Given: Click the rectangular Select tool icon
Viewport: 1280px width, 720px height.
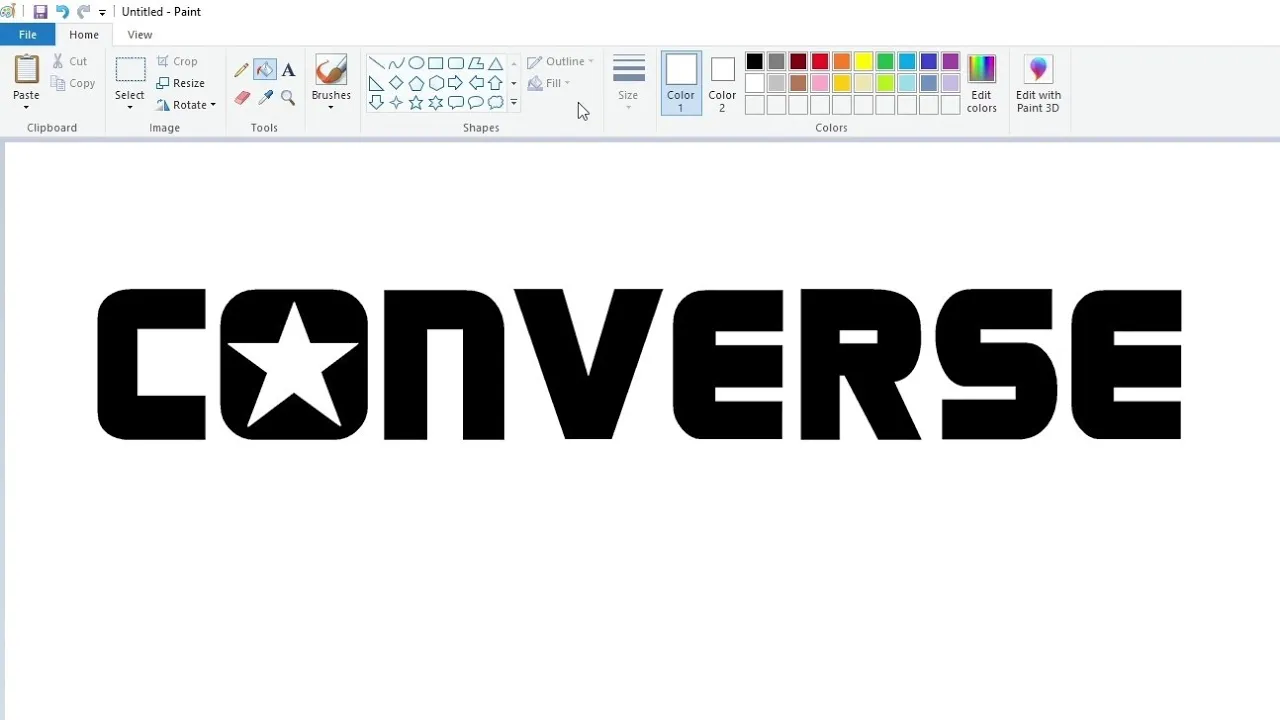Looking at the screenshot, I should click(130, 70).
